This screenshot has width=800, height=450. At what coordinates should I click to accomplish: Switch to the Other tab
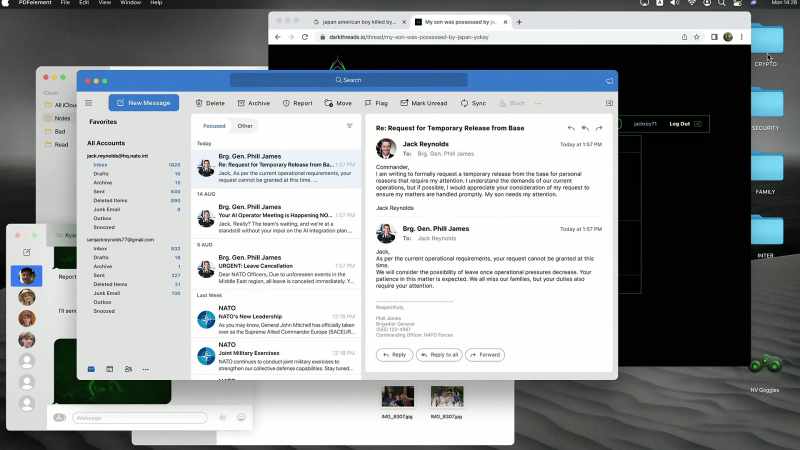245,126
